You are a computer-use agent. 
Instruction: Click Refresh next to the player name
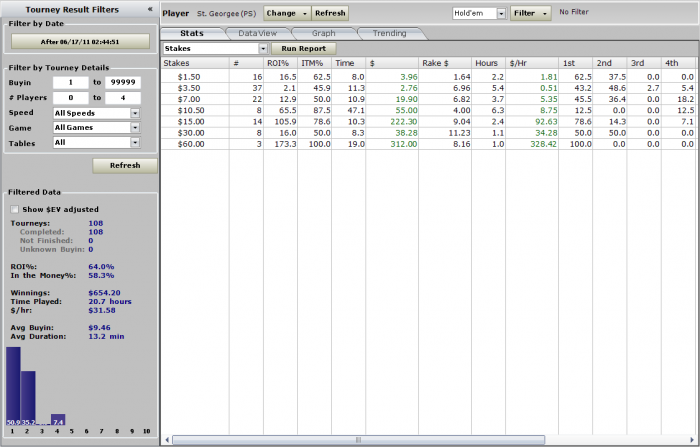[330, 13]
